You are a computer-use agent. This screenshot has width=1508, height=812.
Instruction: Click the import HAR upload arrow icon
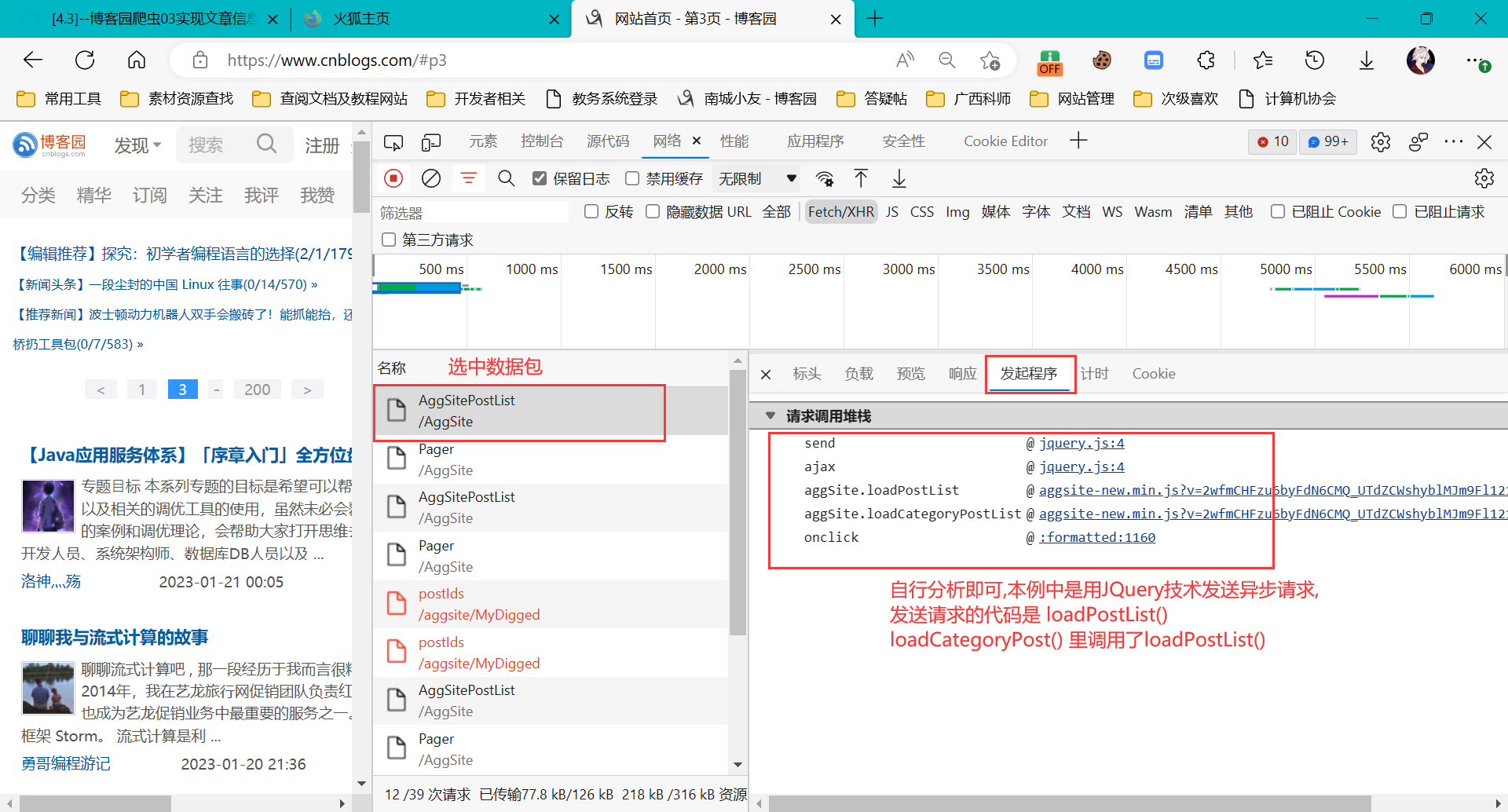click(861, 179)
